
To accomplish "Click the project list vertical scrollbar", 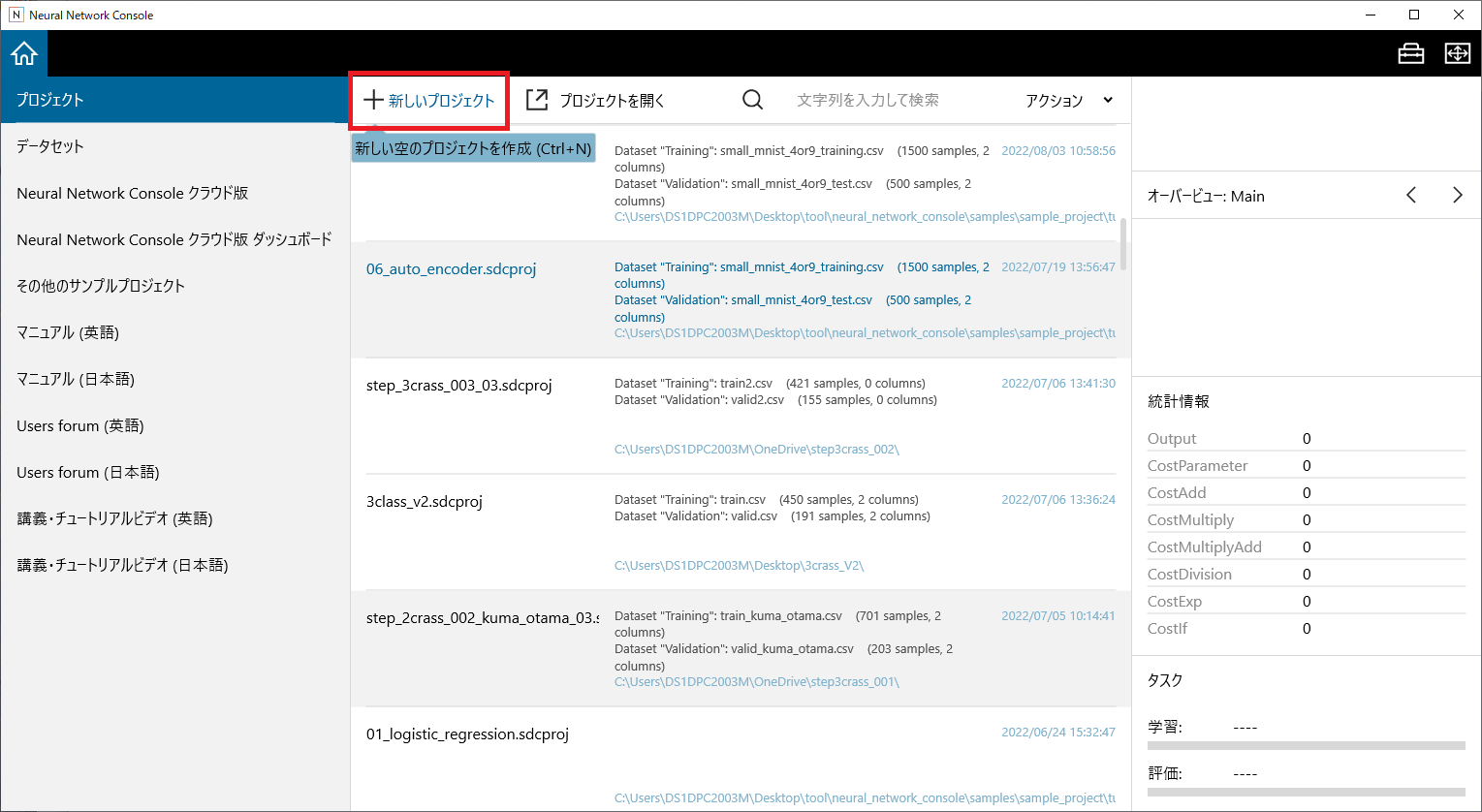I will pyautogui.click(x=1123, y=242).
